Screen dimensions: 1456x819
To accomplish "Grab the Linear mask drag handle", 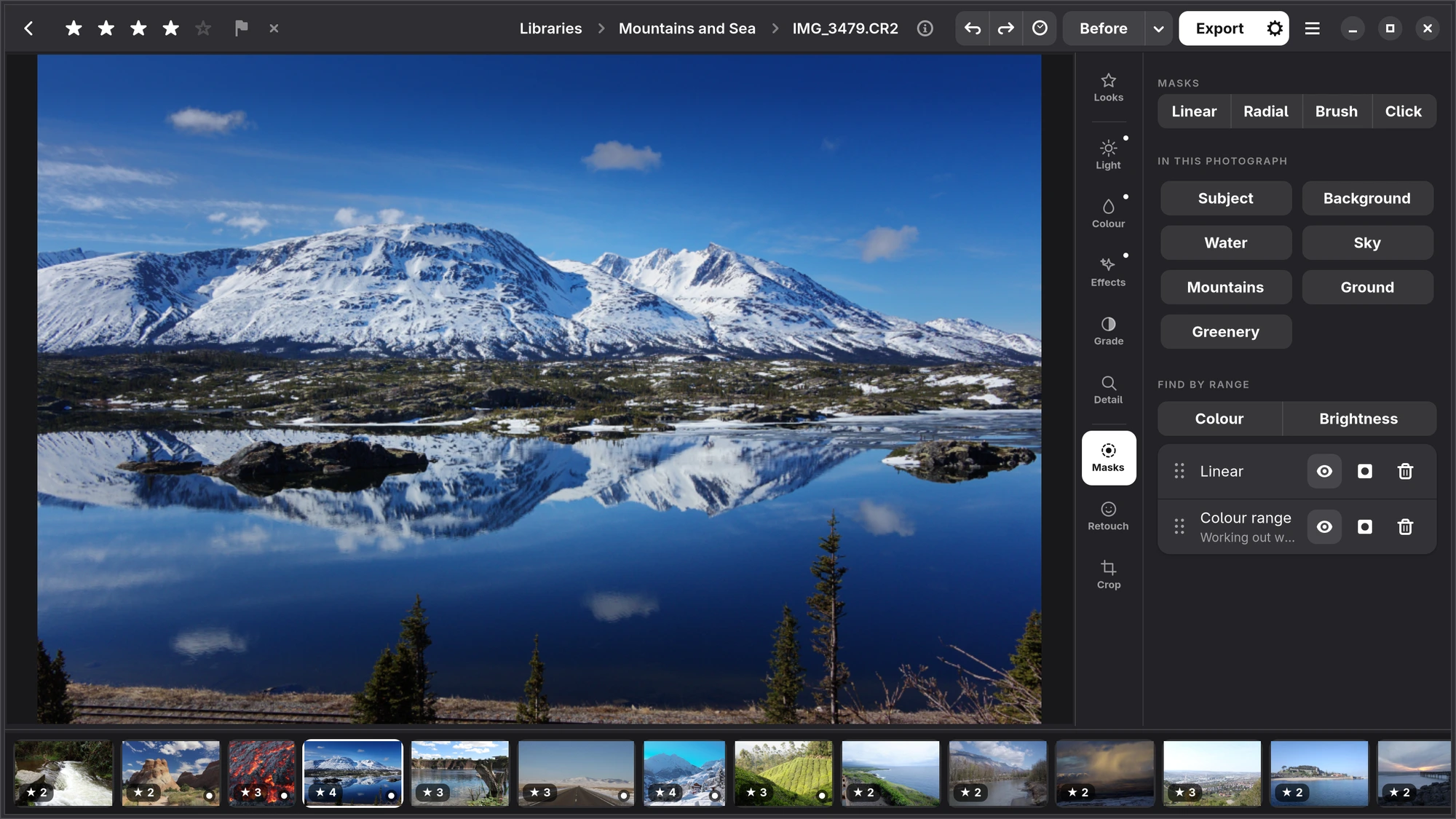I will [1179, 471].
